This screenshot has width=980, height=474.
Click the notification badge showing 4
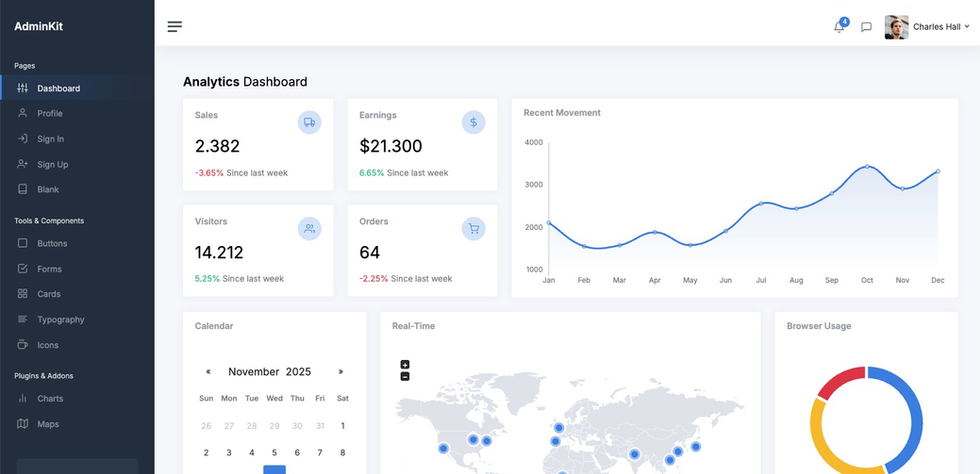(x=844, y=22)
